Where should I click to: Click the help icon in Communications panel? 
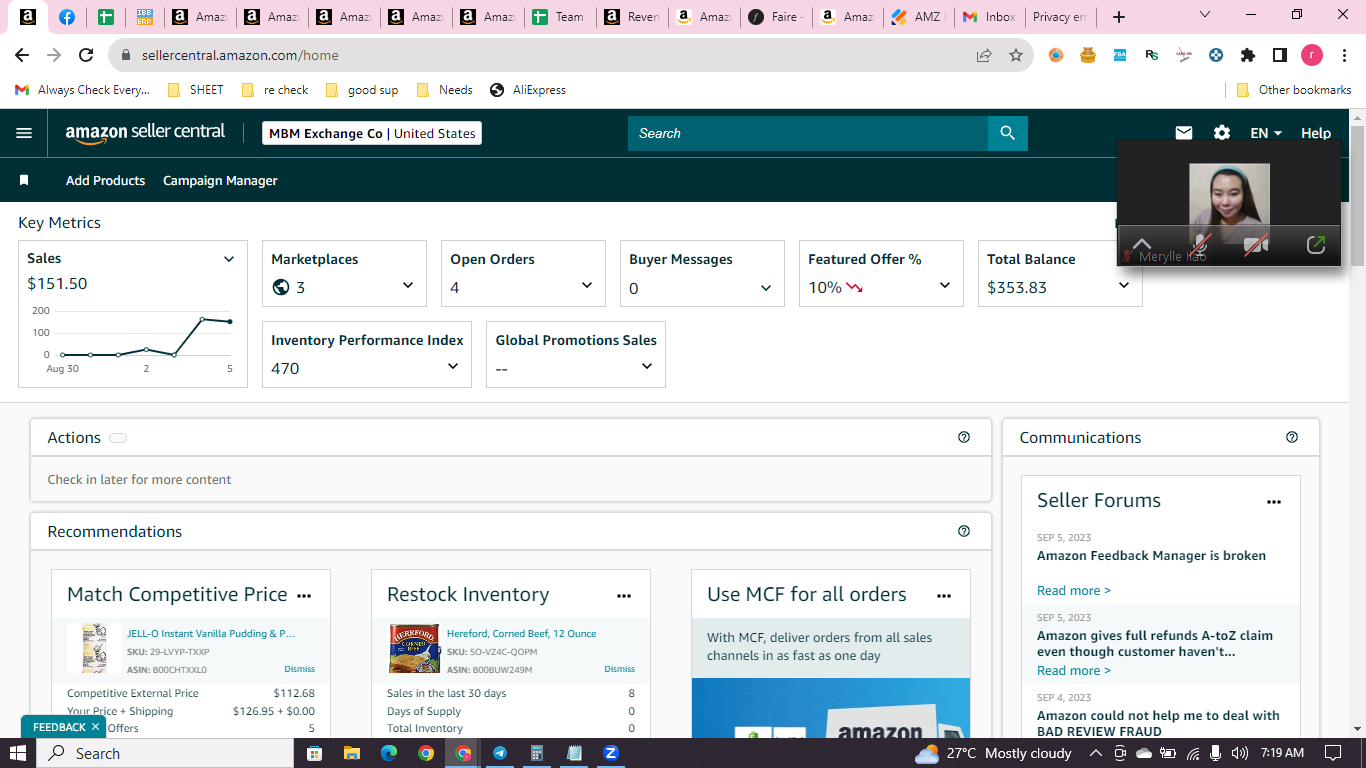point(1292,437)
